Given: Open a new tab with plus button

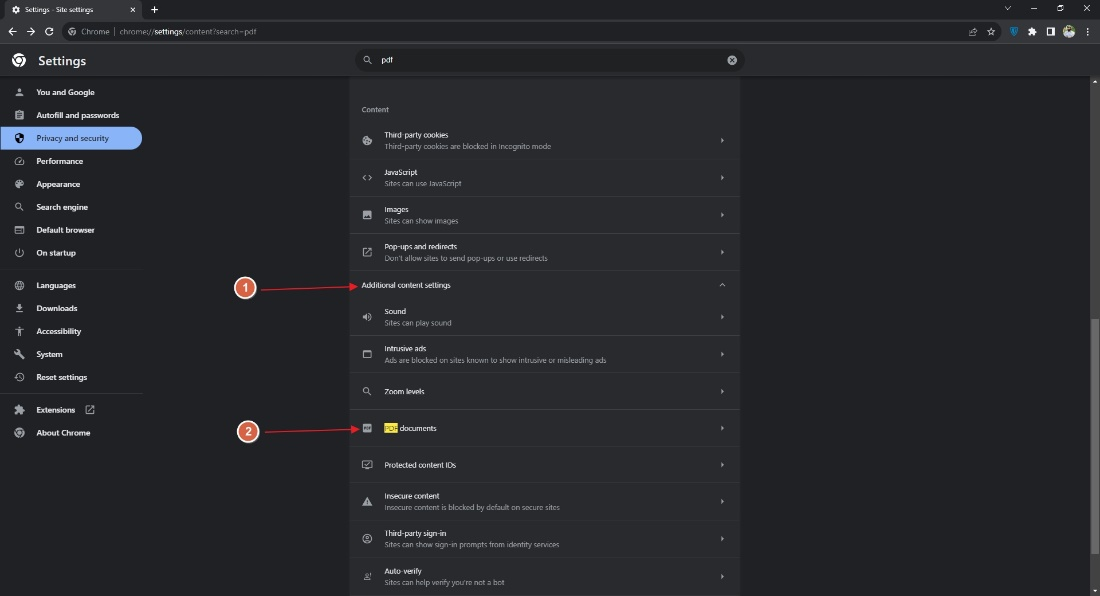Looking at the screenshot, I should (154, 9).
